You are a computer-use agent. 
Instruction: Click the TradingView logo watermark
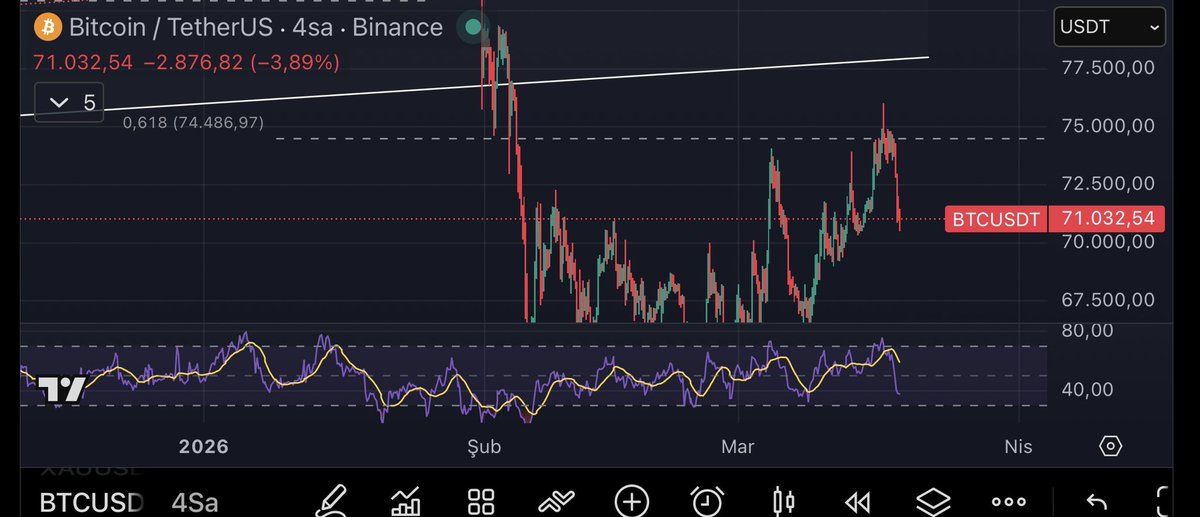click(61, 390)
